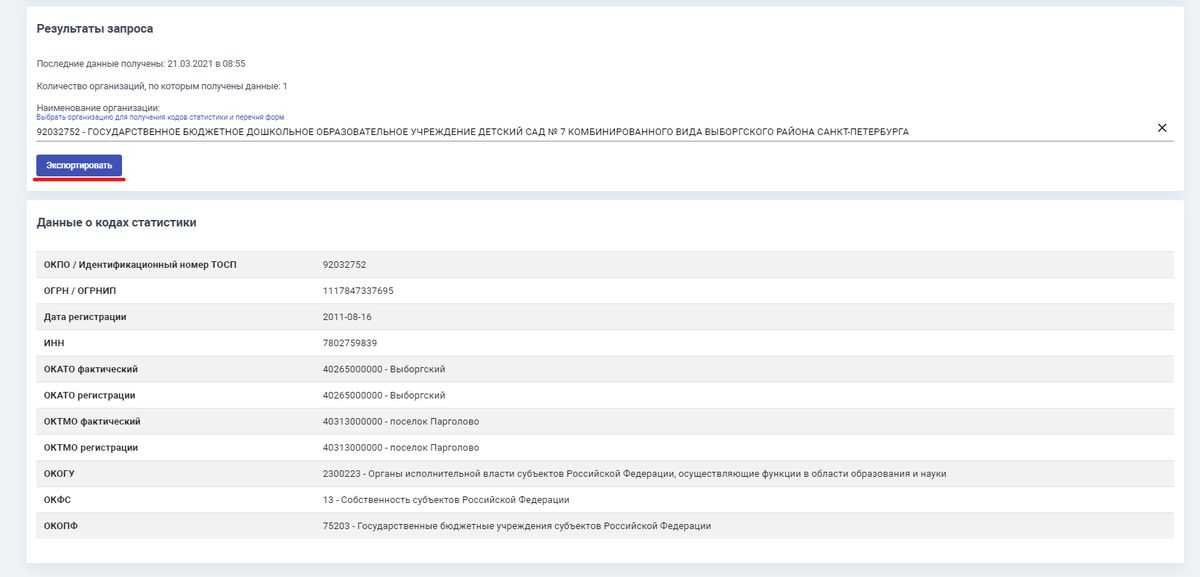
Task: Click the hint about selecting an organization
Action: (x=160, y=117)
